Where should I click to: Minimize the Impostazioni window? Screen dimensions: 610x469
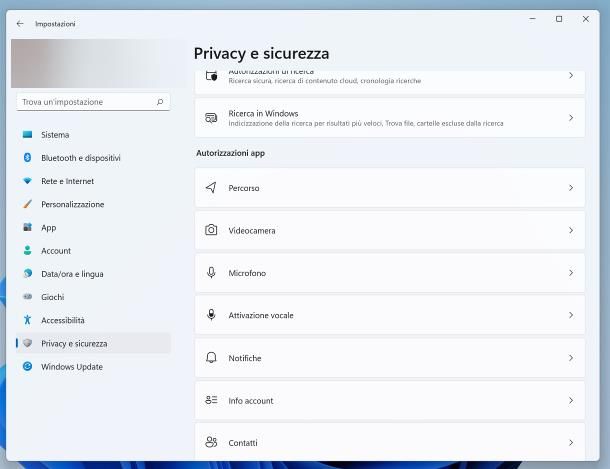point(532,19)
